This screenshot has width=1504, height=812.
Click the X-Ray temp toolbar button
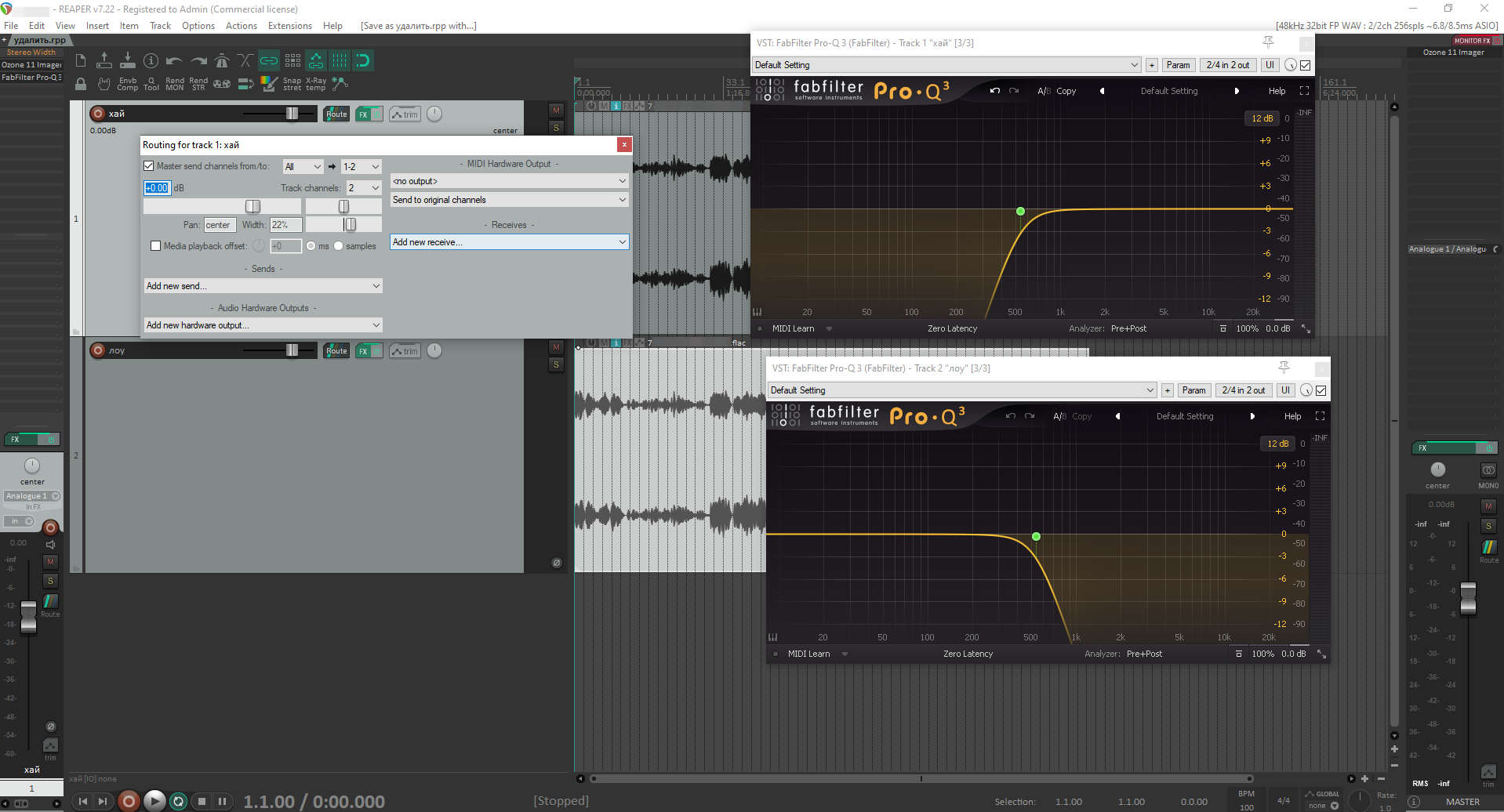tap(316, 84)
